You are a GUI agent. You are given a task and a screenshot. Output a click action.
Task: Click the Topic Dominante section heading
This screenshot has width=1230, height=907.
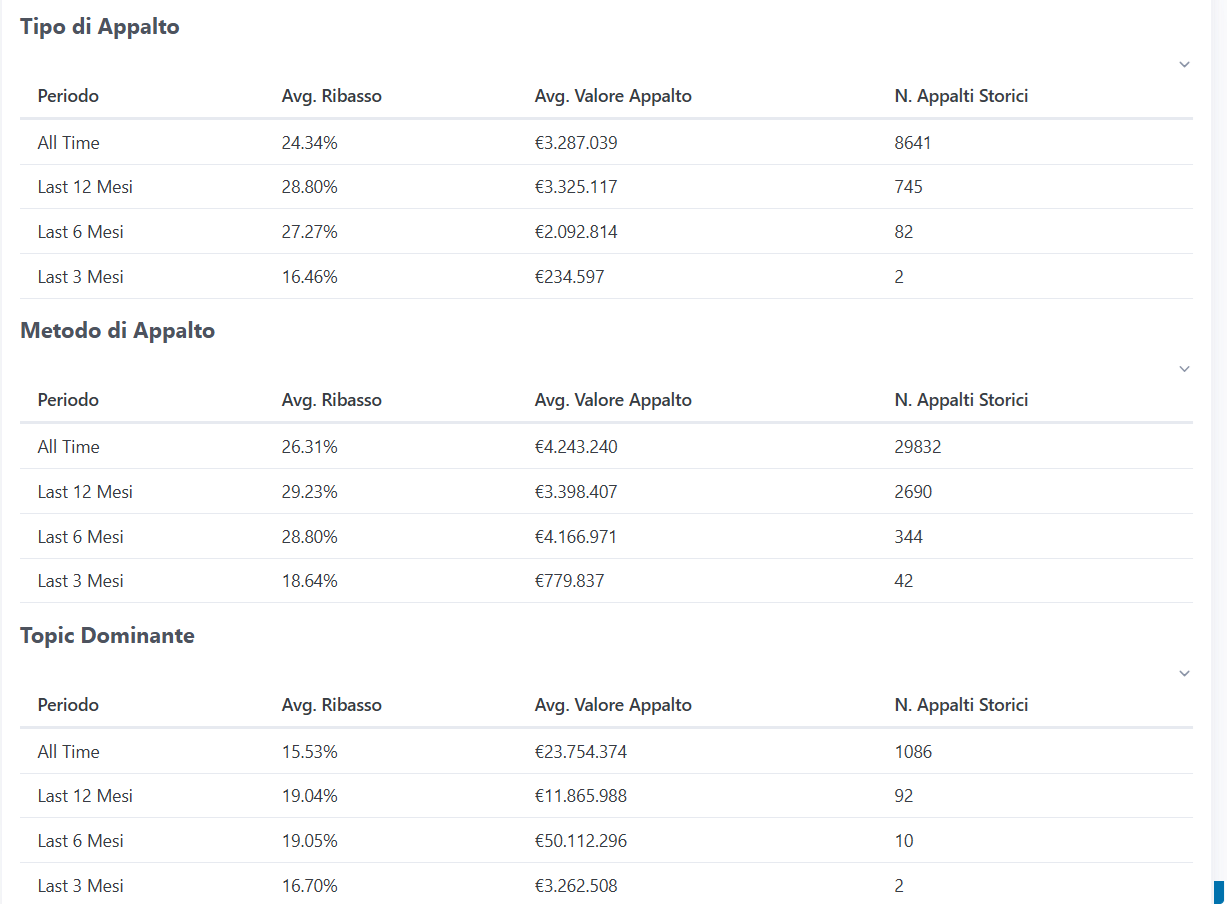108,636
